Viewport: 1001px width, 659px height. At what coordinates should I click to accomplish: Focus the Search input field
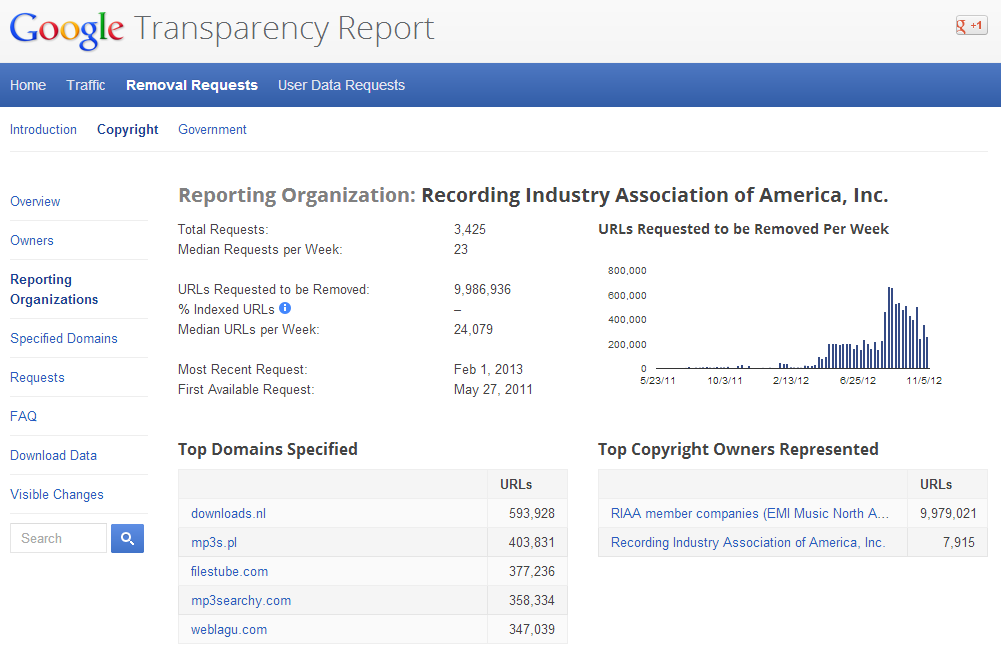[58, 538]
